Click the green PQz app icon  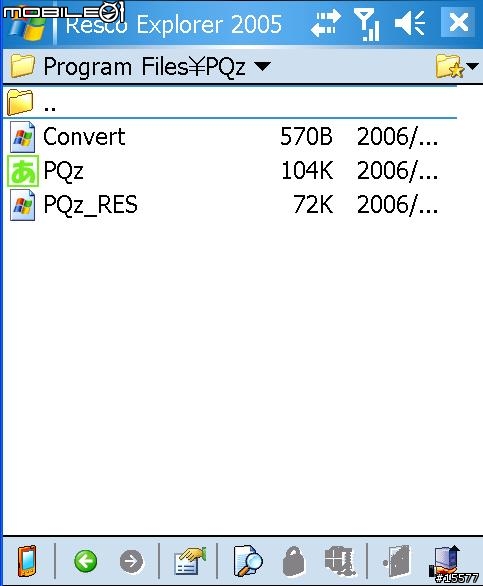pos(23,171)
